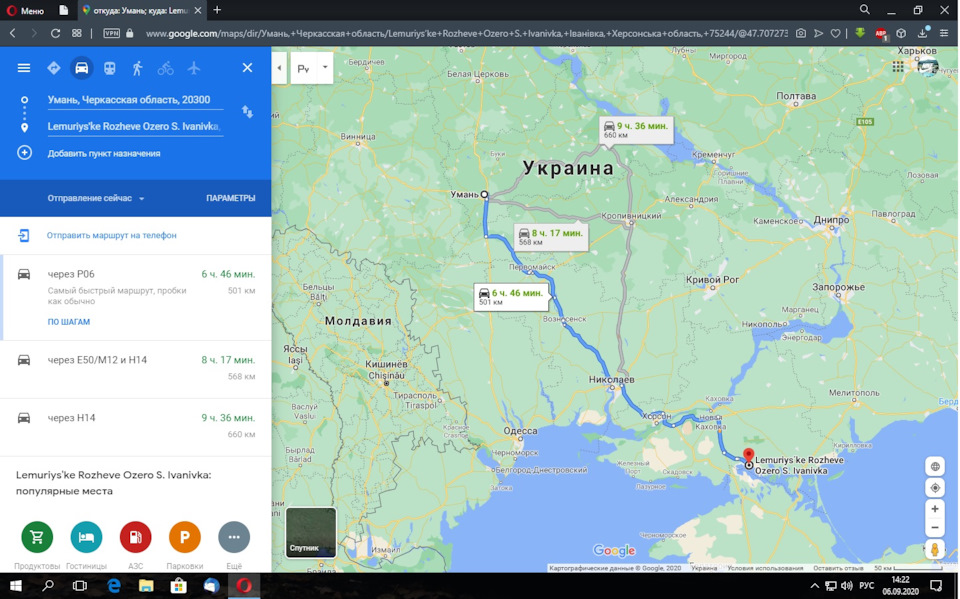Select the public transit travel mode
The width and height of the screenshot is (960, 599).
pyautogui.click(x=110, y=68)
